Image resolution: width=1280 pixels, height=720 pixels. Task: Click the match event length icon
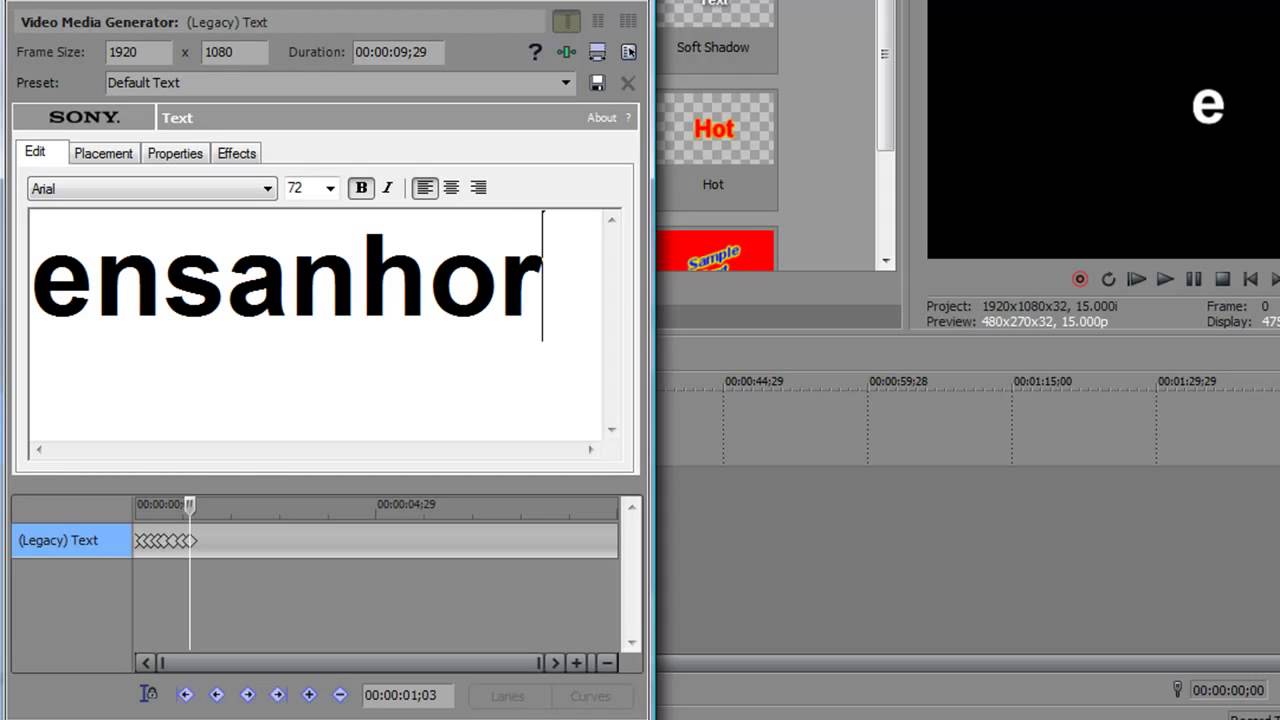pyautogui.click(x=567, y=52)
